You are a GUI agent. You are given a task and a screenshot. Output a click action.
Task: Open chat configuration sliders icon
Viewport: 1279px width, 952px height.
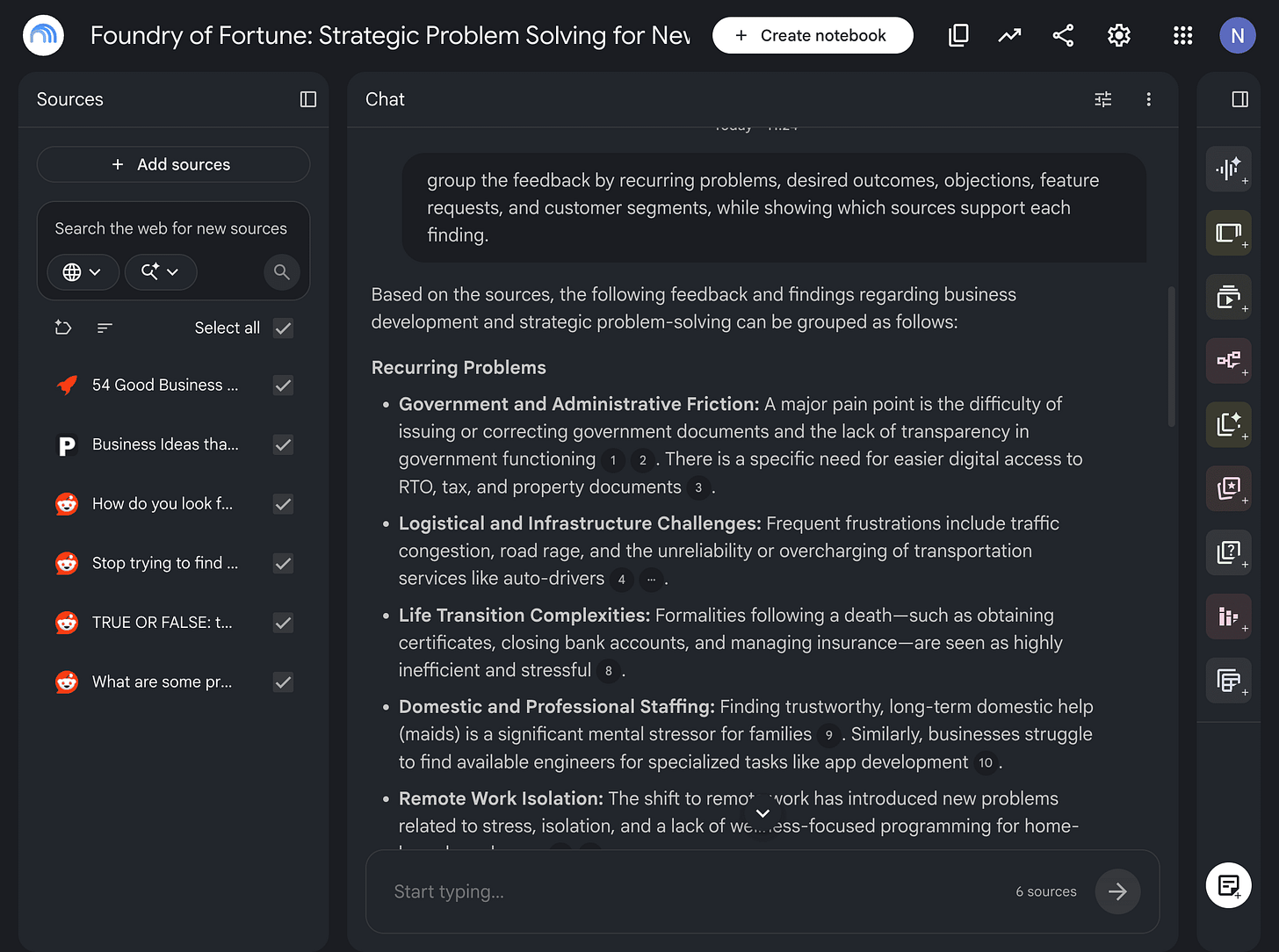1103,99
